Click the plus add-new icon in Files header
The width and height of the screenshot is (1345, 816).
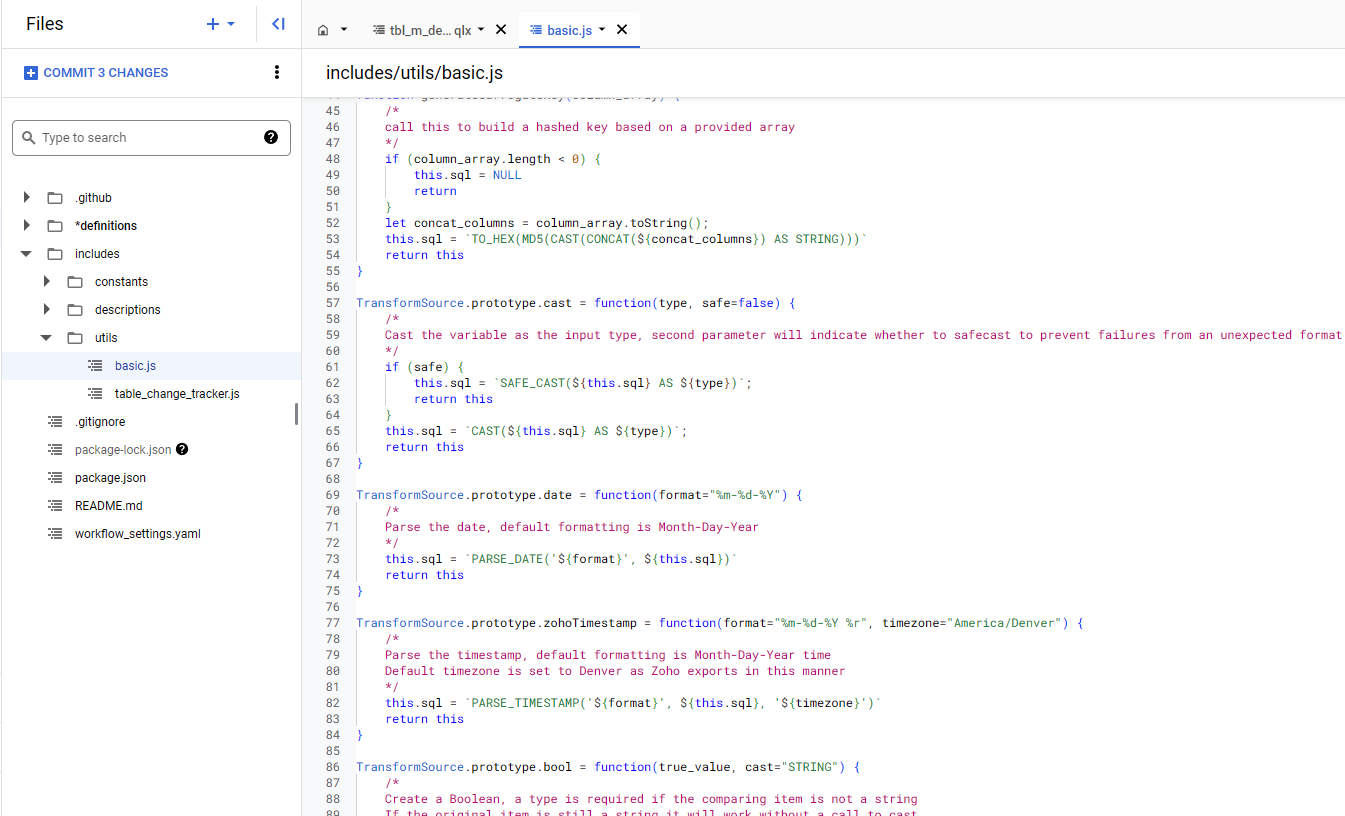point(212,24)
